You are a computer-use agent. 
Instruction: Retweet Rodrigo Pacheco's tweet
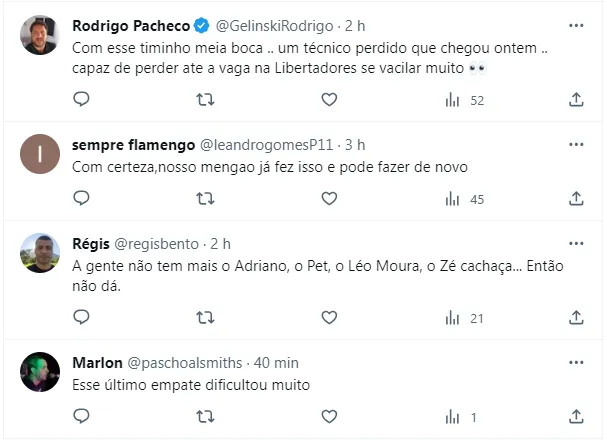pos(205,99)
